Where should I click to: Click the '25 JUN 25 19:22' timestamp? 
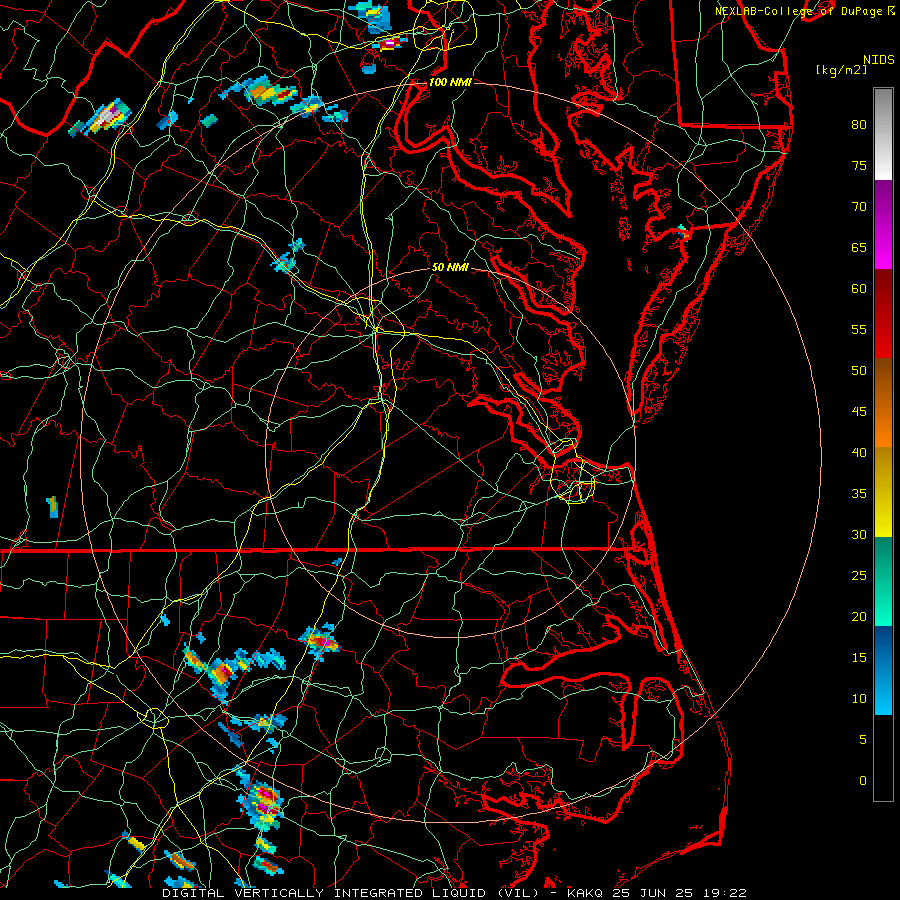click(680, 893)
